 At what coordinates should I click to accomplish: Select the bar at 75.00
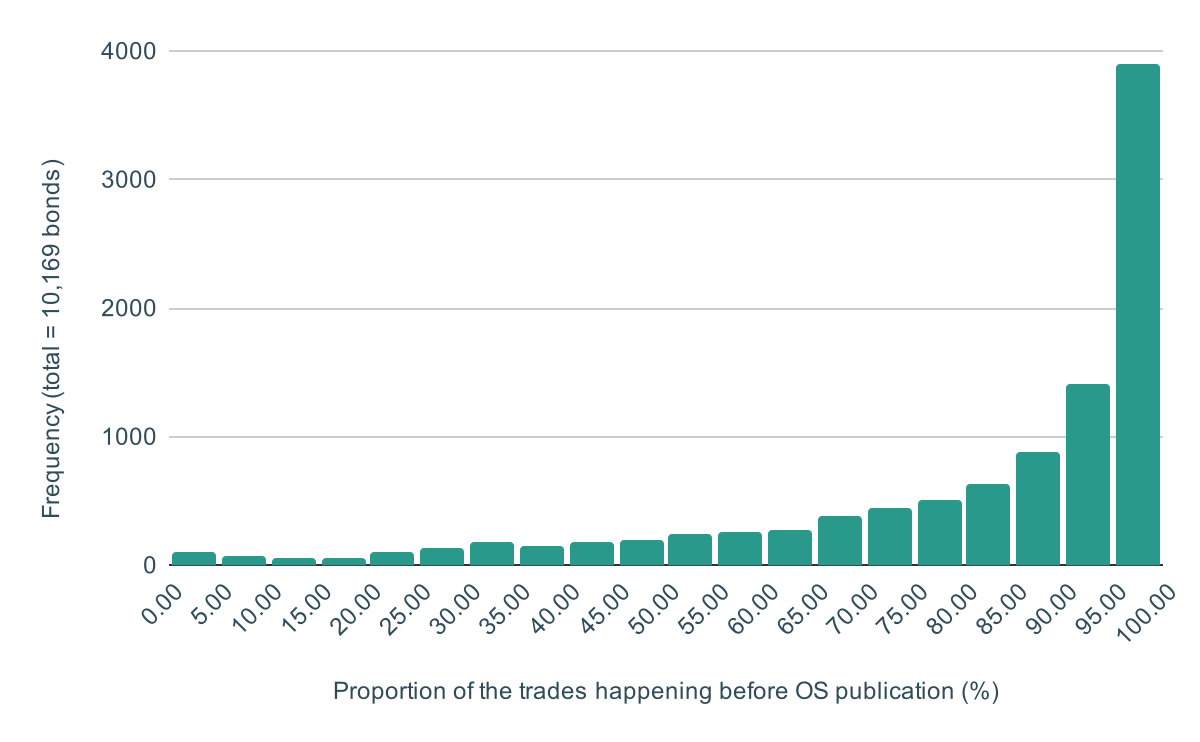click(x=938, y=530)
